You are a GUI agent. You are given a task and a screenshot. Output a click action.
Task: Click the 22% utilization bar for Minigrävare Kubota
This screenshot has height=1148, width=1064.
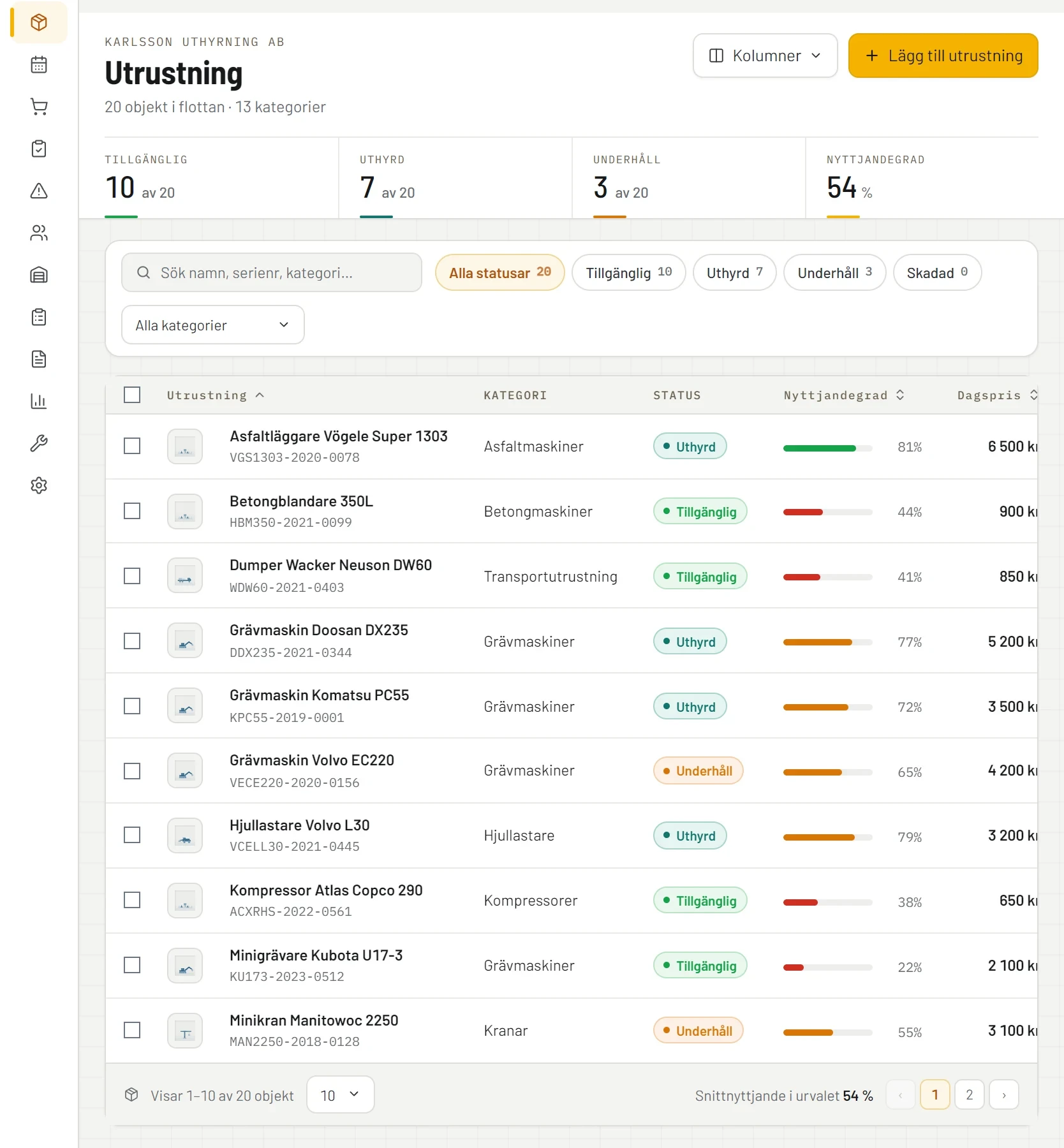827,968
